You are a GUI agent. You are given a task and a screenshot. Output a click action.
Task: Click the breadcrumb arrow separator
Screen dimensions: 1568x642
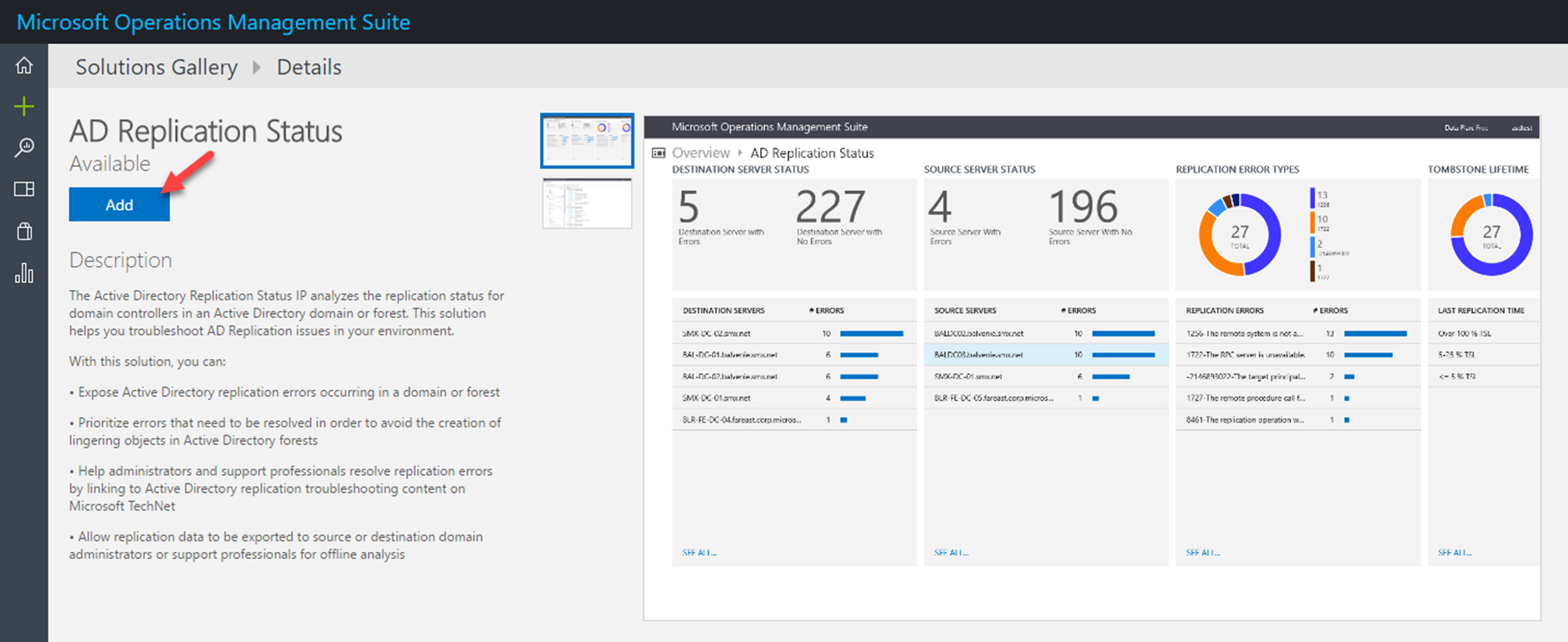[256, 67]
